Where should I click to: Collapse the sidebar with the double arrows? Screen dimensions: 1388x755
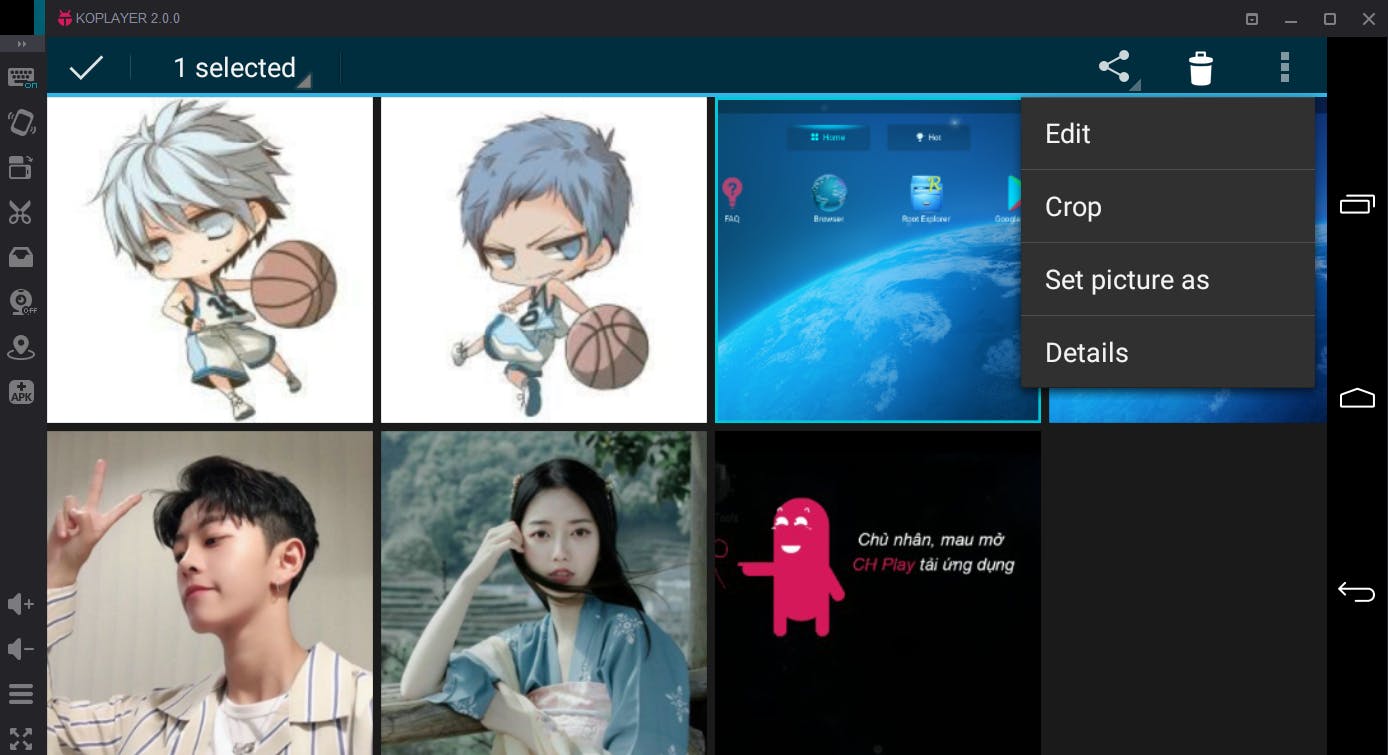pyautogui.click(x=22, y=44)
